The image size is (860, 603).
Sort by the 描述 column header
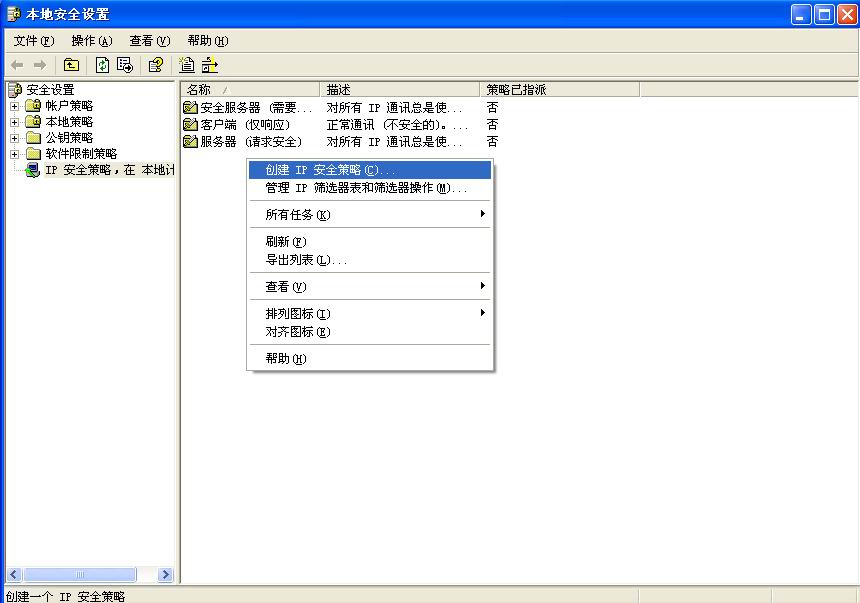point(399,89)
